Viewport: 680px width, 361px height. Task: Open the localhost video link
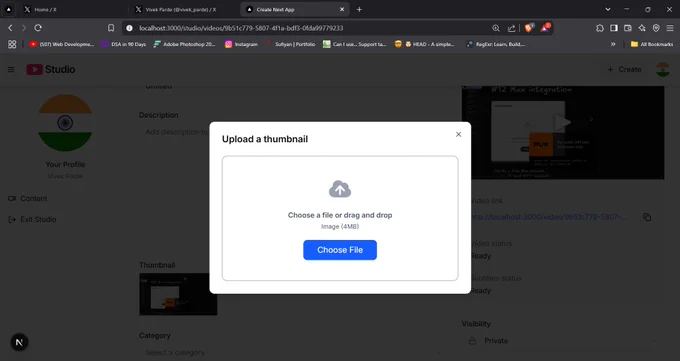coord(549,217)
